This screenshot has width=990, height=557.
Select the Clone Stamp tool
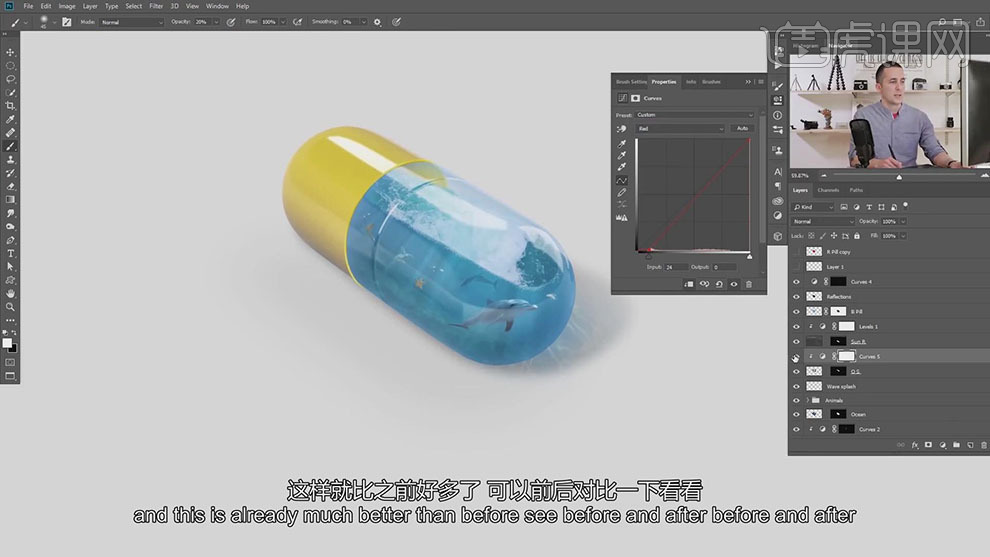click(x=10, y=160)
